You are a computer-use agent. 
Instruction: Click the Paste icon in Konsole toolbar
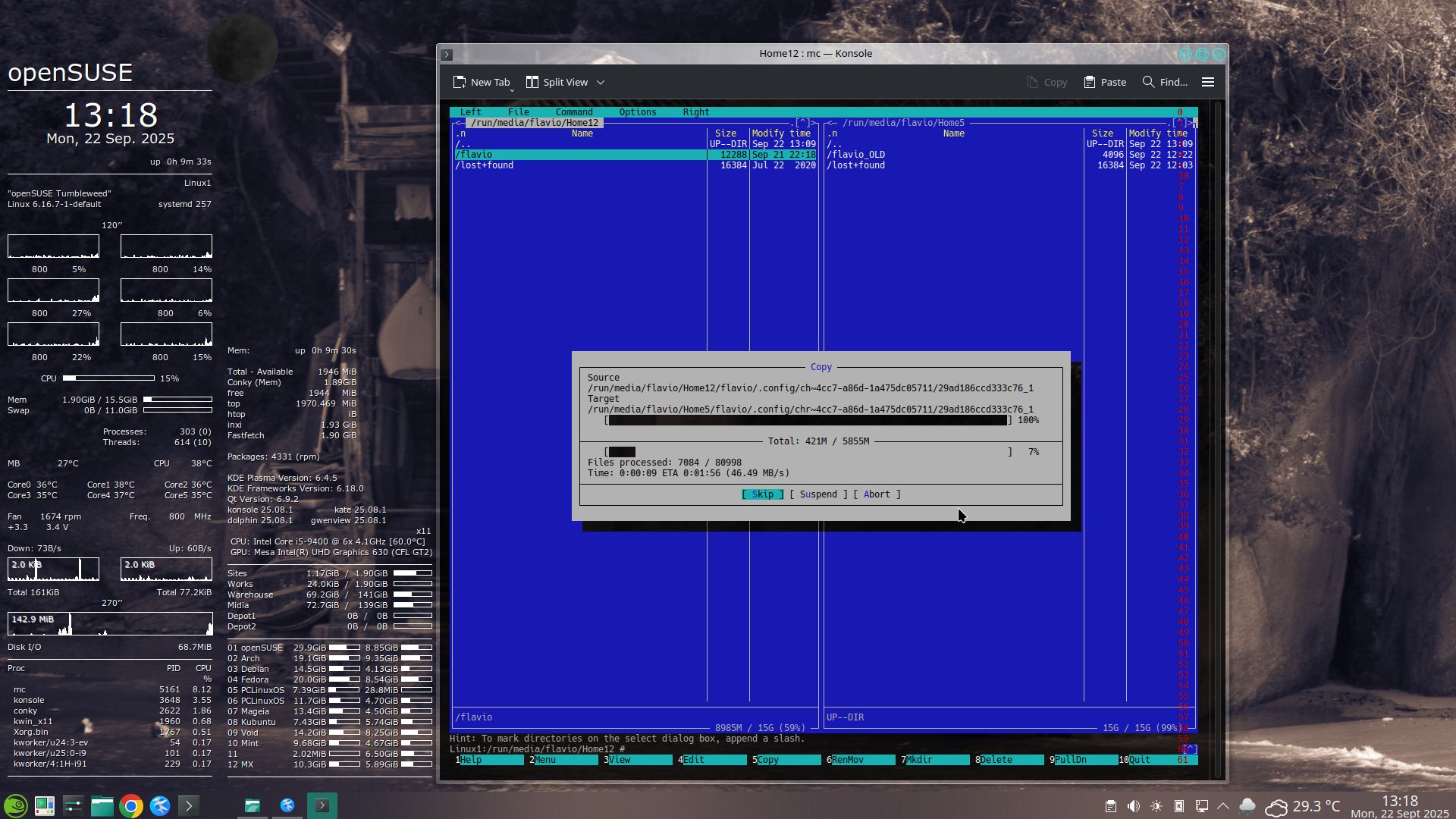click(x=1105, y=82)
